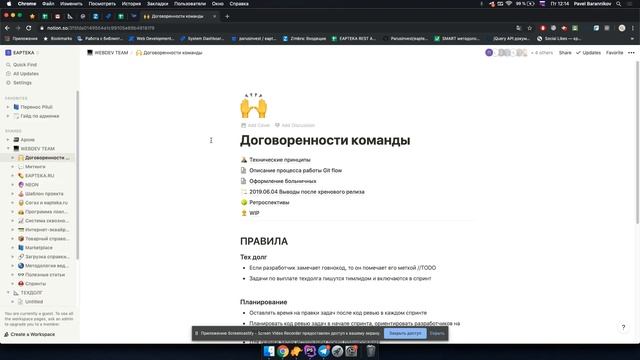Screen dimensions: 640x360
Task: Open page three-dots menu
Action: point(631,53)
